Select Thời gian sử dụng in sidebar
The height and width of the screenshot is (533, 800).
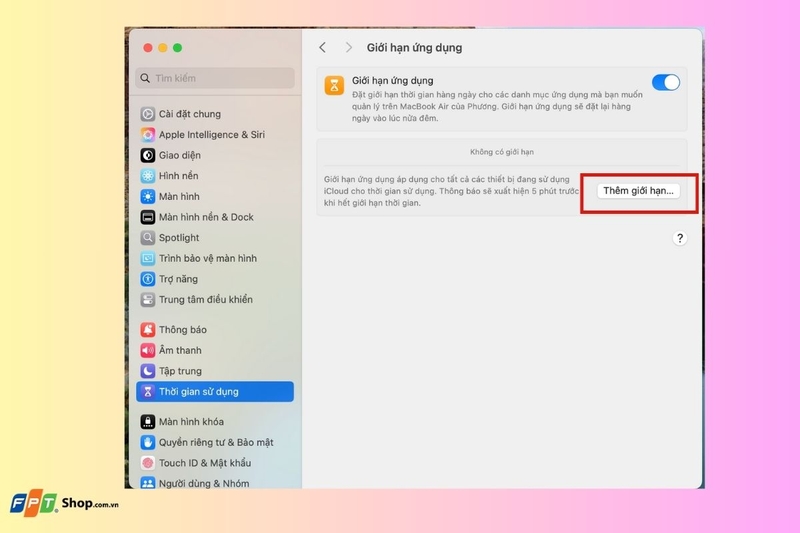215,392
